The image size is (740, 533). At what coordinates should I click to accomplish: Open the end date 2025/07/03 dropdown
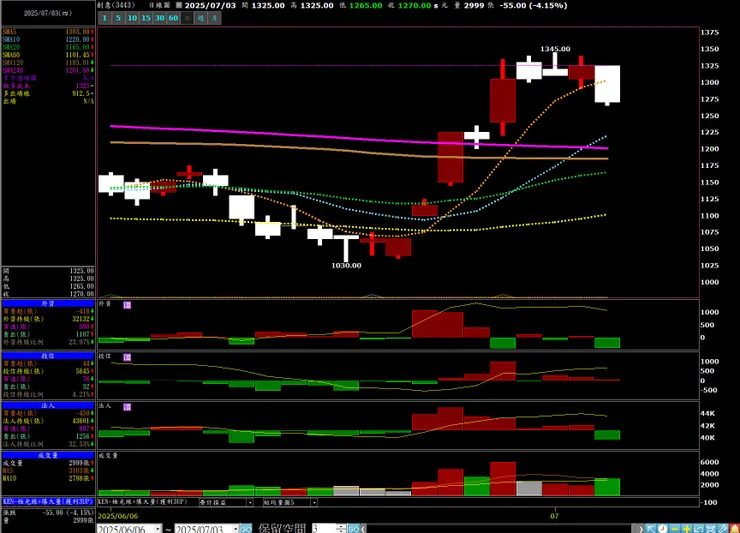point(235,529)
